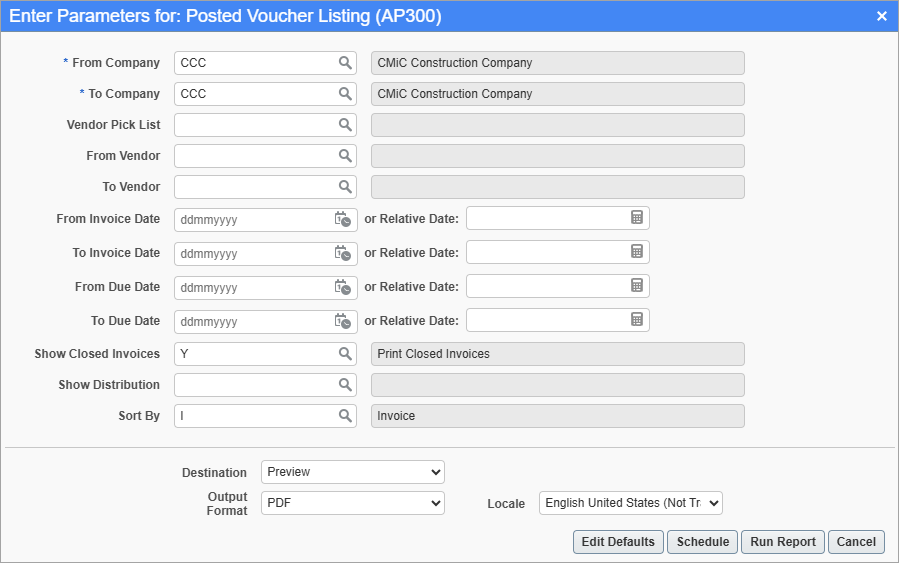This screenshot has height=563, width=899.
Task: Open lookup for From Company field
Action: point(345,62)
